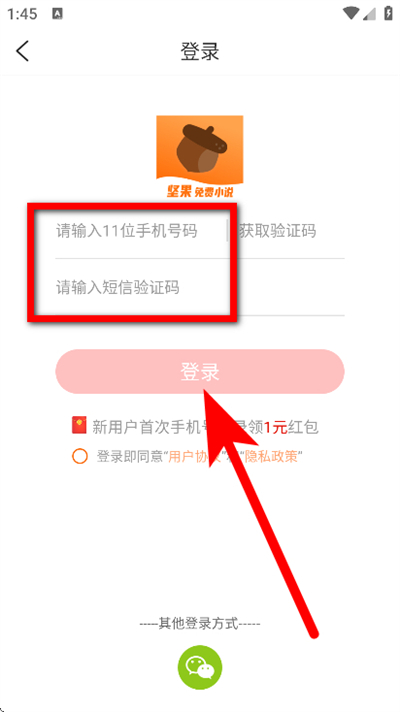The width and height of the screenshot is (400, 712).
Task: Tap the 其他登录方式 section label
Action: click(x=200, y=623)
